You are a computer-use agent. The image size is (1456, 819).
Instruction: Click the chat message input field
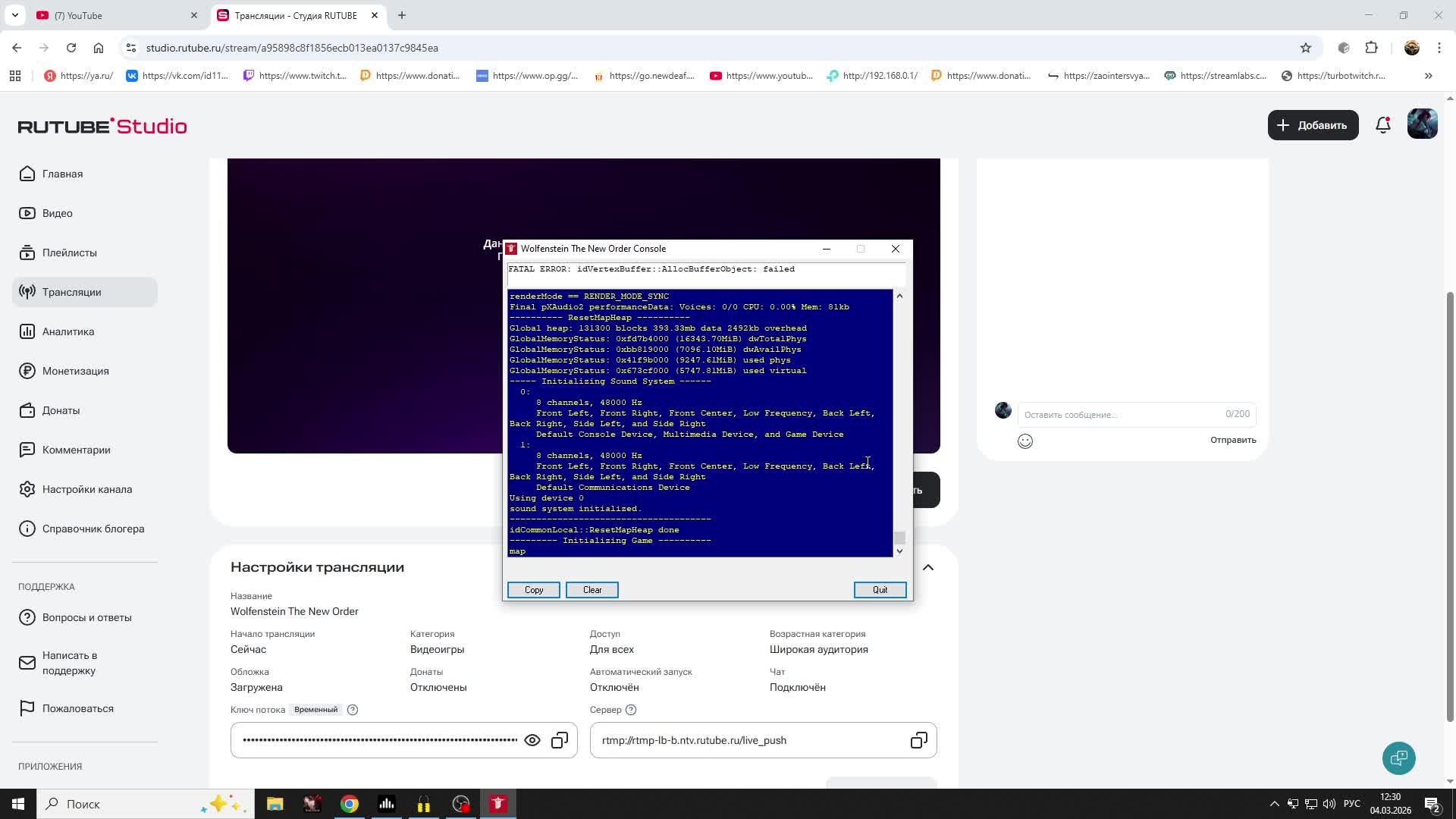tap(1122, 414)
